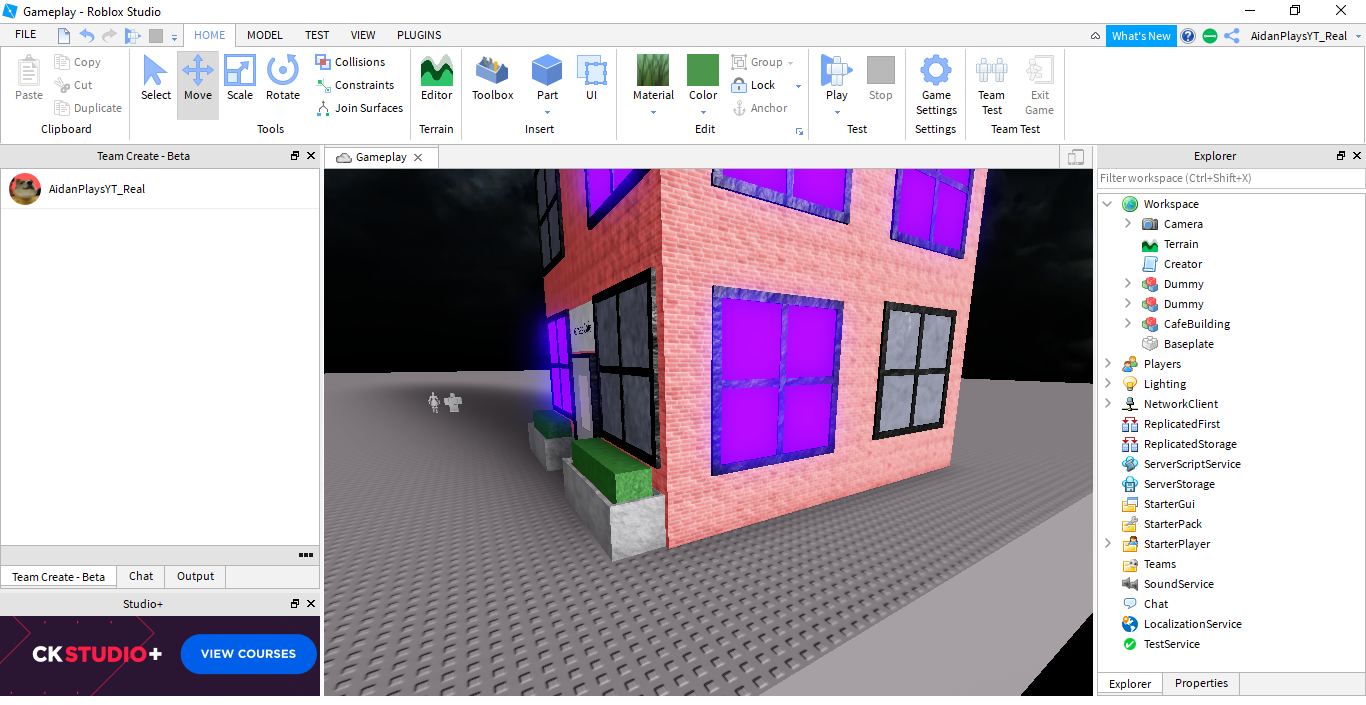
Task: Start a Team Test
Action: point(992,85)
